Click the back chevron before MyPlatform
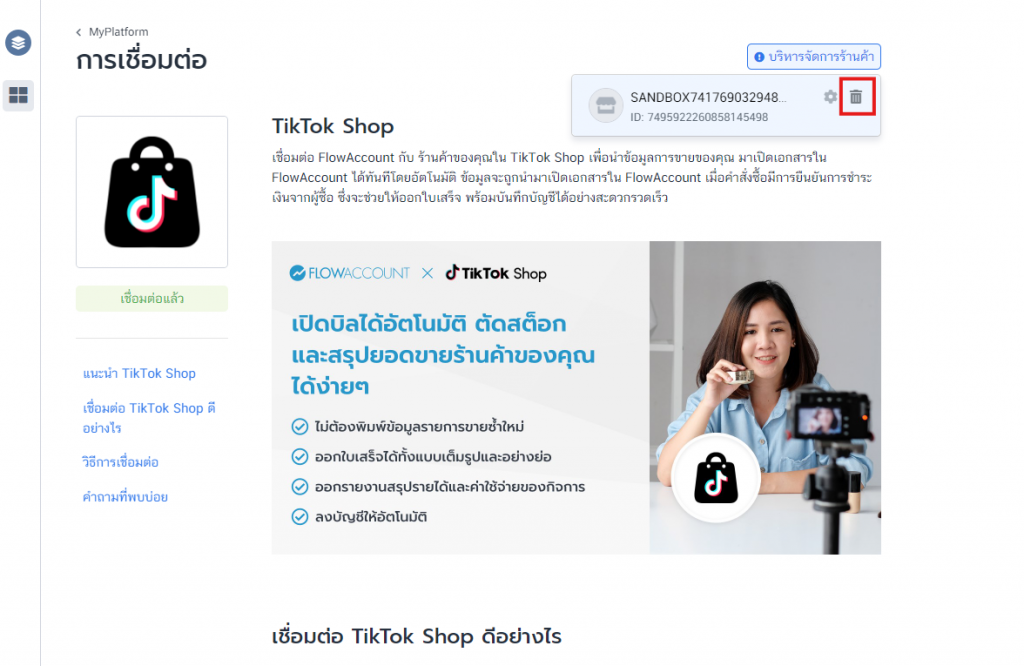Screen dimensions: 1024x666 click(x=80, y=32)
